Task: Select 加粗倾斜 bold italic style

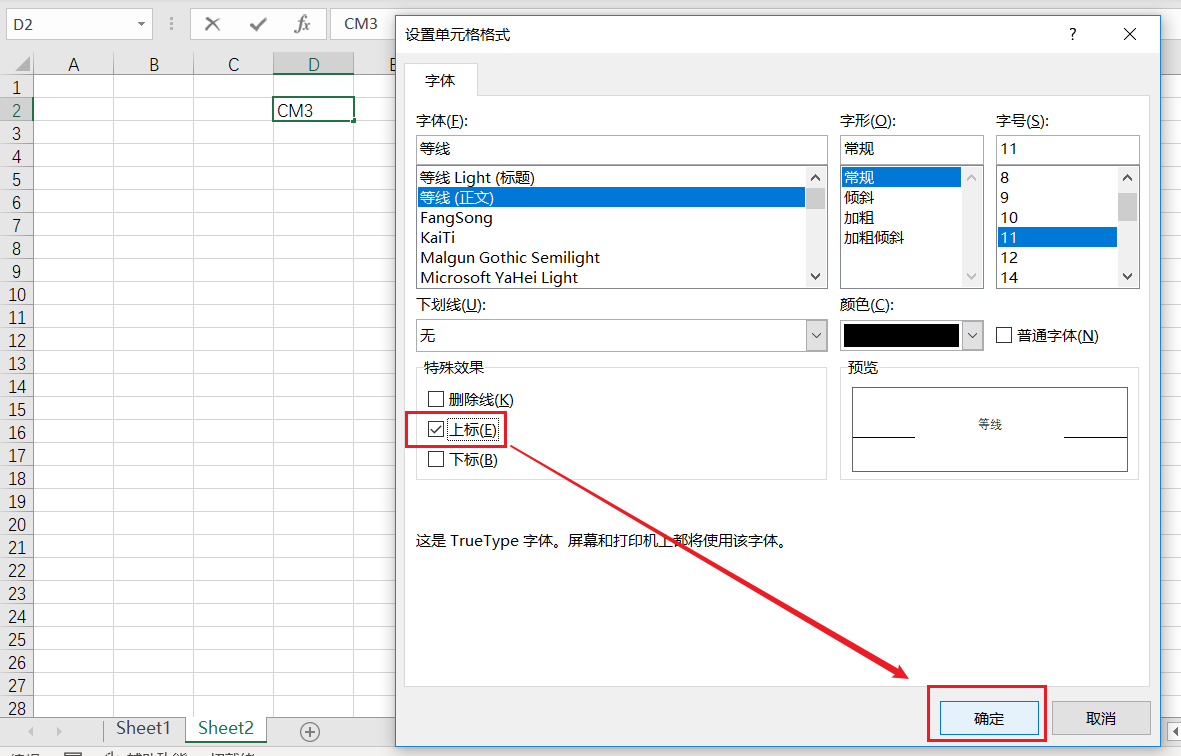Action: (x=901, y=237)
